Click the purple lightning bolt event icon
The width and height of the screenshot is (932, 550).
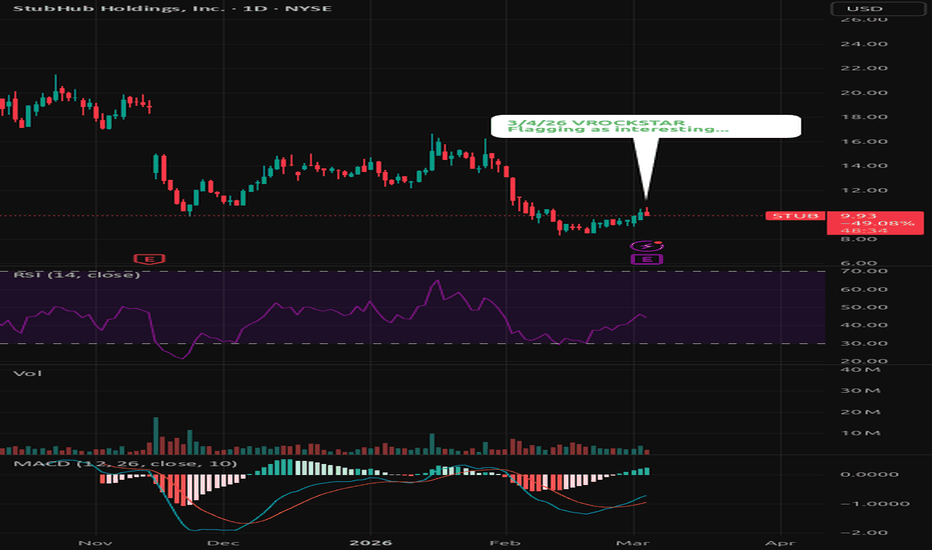(647, 246)
